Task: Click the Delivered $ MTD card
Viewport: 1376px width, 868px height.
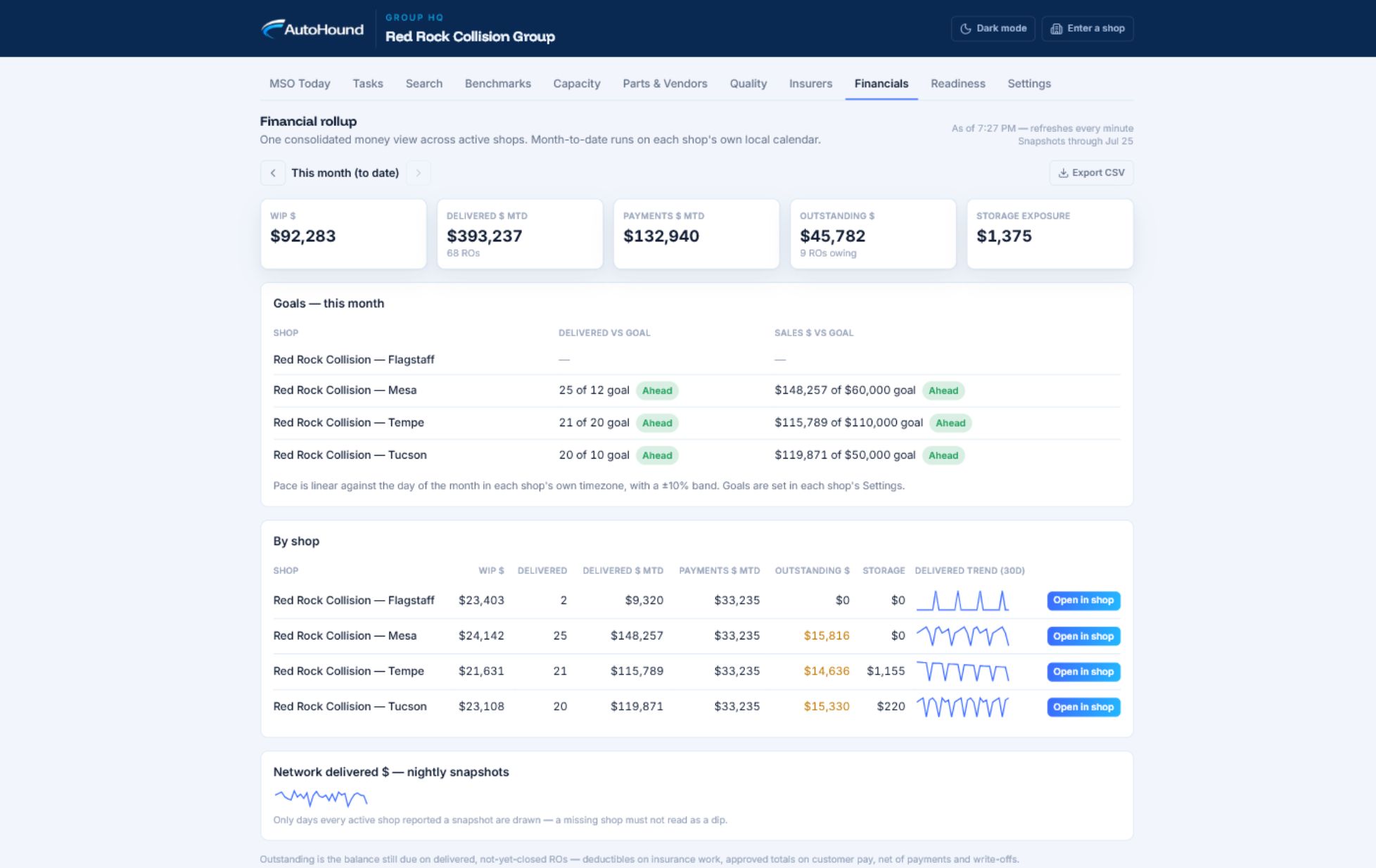Action: coord(520,234)
